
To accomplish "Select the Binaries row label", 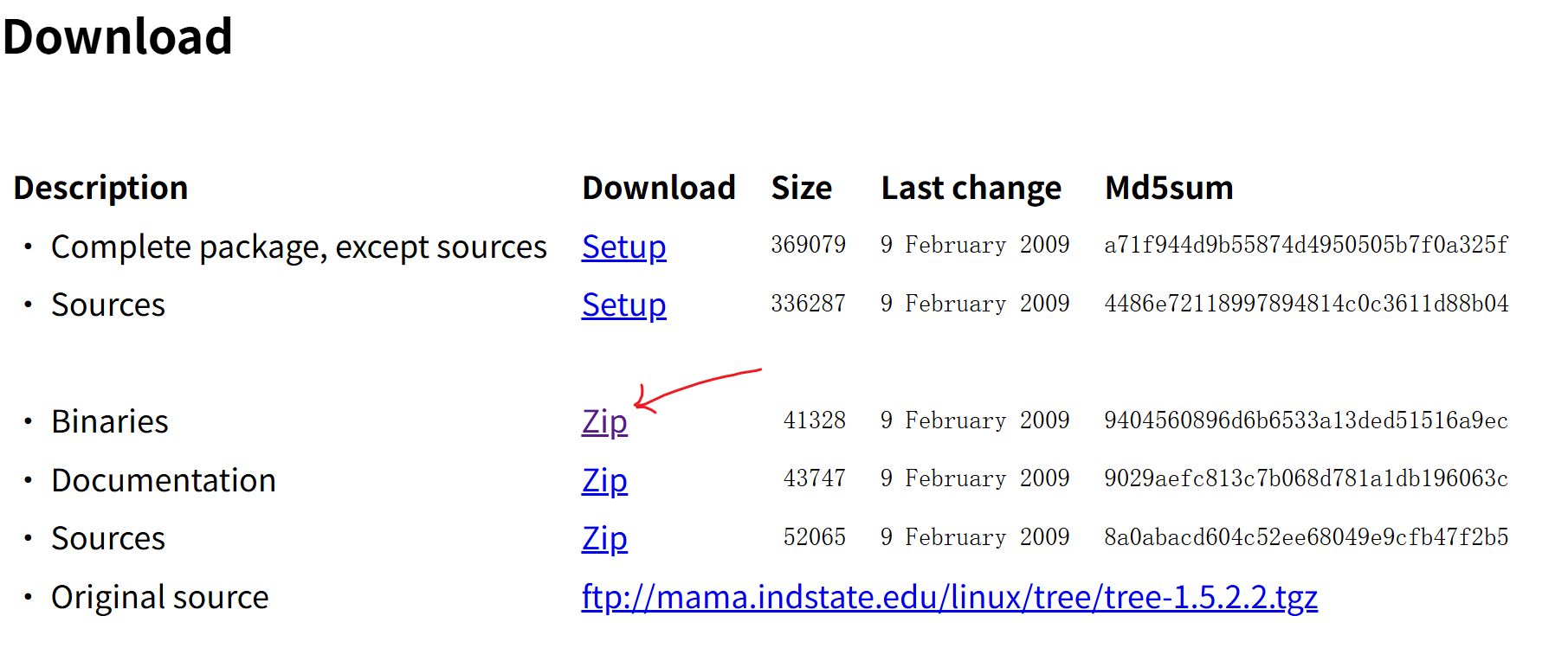I will click(x=109, y=422).
